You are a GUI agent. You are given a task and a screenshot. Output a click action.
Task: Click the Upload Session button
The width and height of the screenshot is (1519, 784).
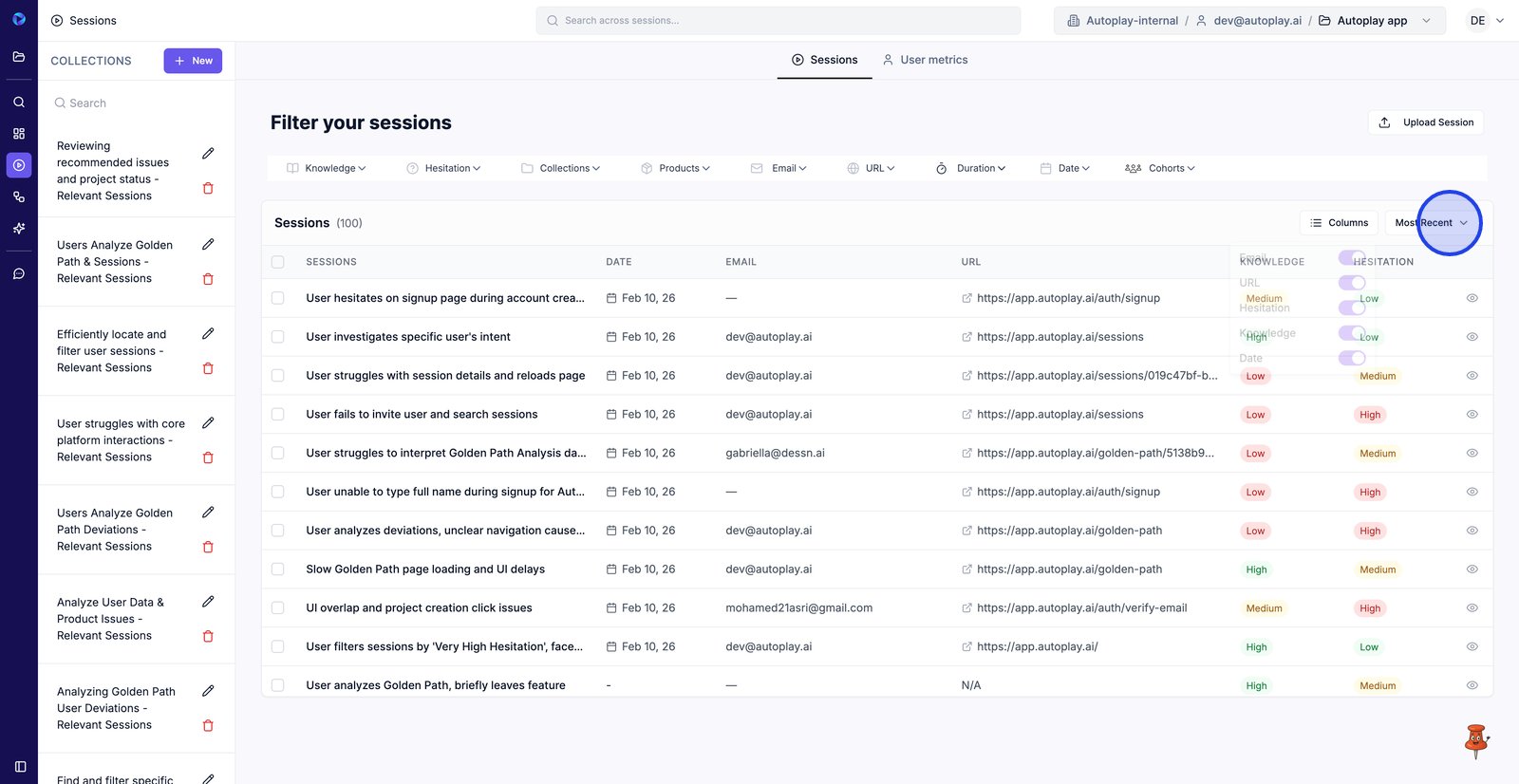coord(1426,122)
